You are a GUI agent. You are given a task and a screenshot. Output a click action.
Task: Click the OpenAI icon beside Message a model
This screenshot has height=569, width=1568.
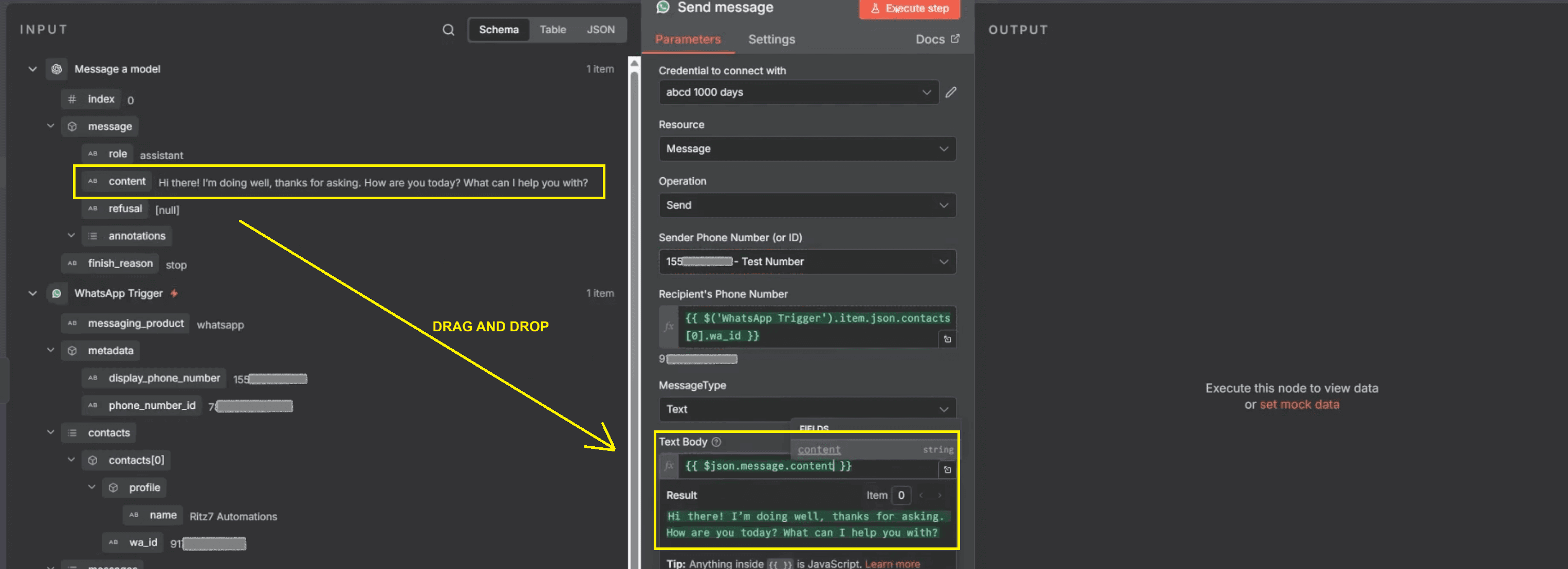point(57,69)
